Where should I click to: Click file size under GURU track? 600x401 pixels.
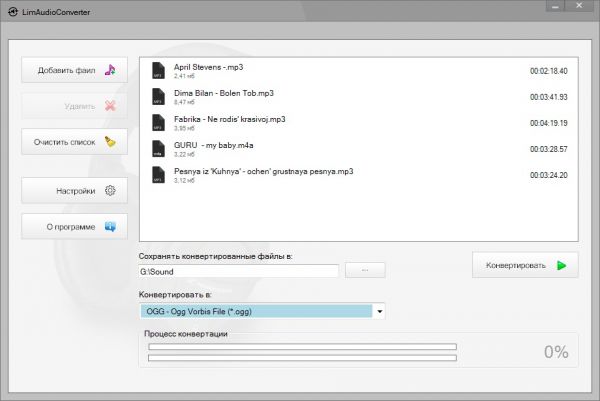click(184, 154)
